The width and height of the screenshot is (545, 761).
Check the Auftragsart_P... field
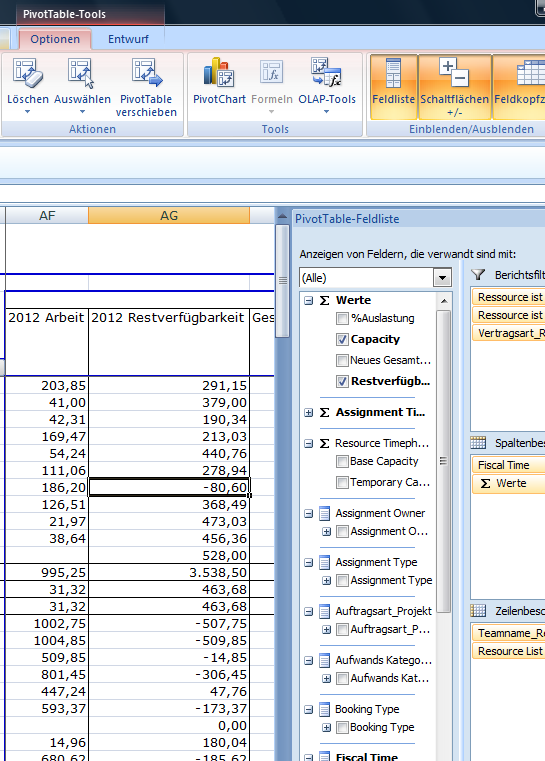(x=342, y=629)
